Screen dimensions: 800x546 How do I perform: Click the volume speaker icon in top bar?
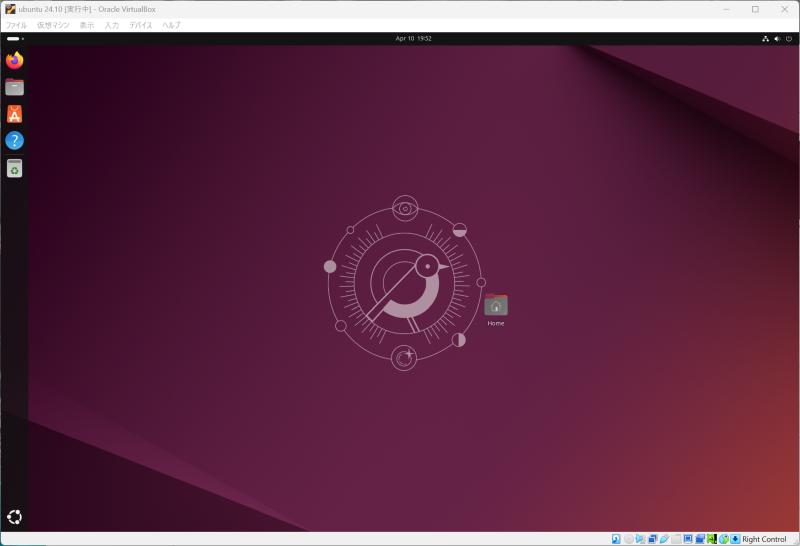pos(777,38)
